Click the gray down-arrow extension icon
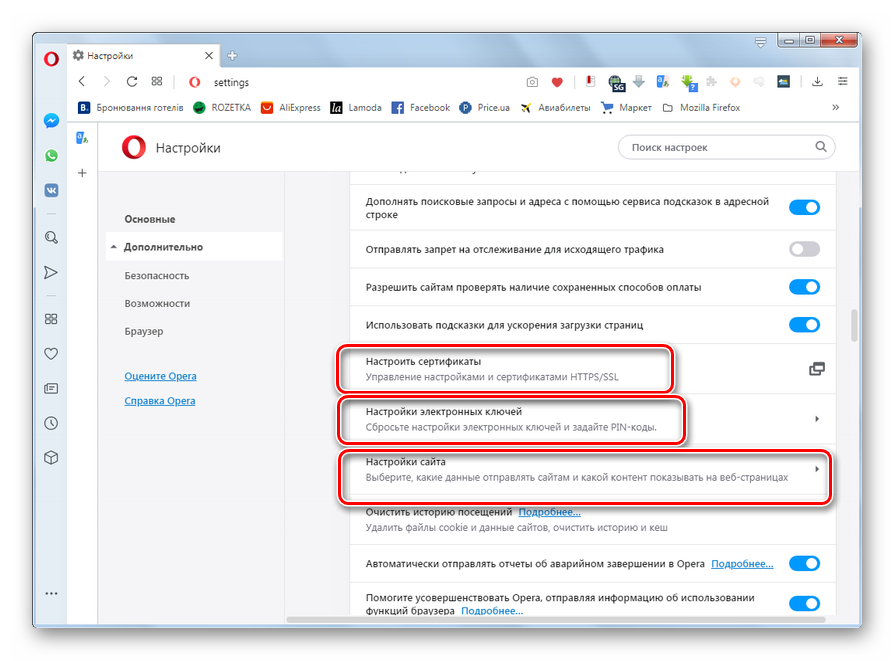The height and width of the screenshot is (661, 895). pyautogui.click(x=639, y=82)
